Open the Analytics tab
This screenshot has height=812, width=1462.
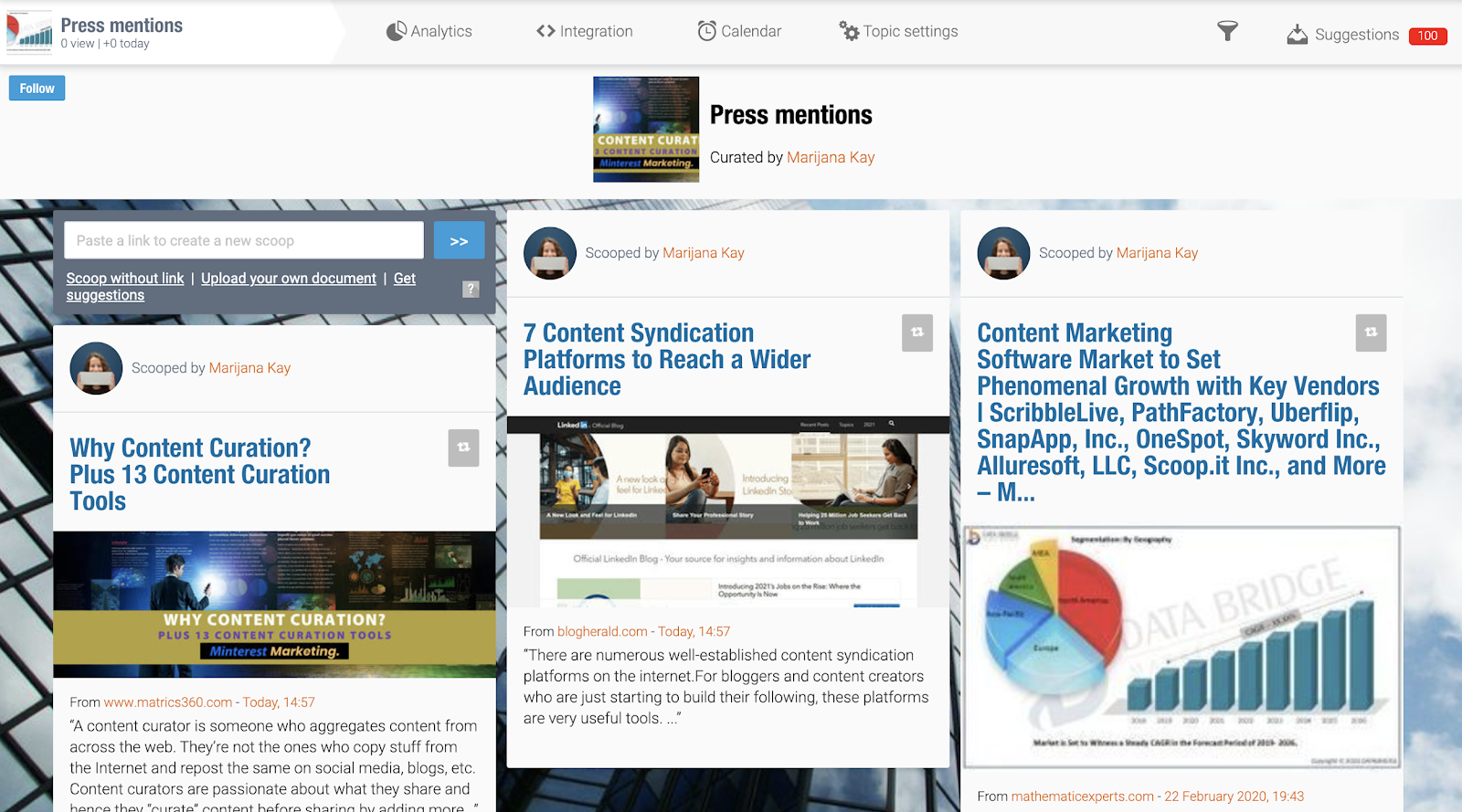pos(429,31)
